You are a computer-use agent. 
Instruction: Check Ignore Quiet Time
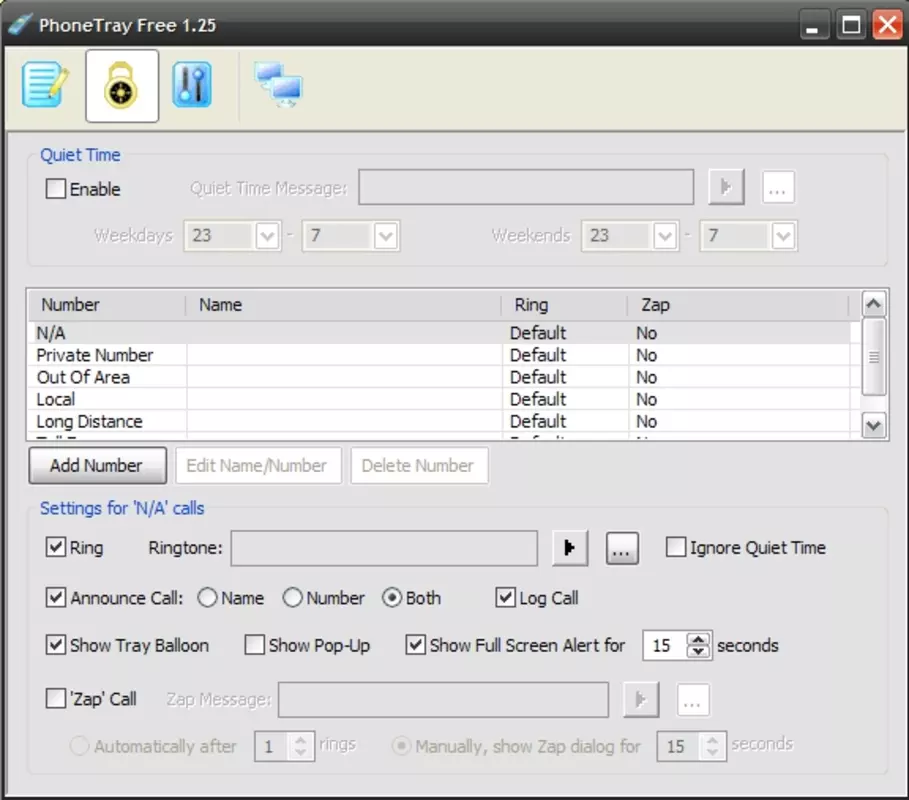click(x=676, y=547)
